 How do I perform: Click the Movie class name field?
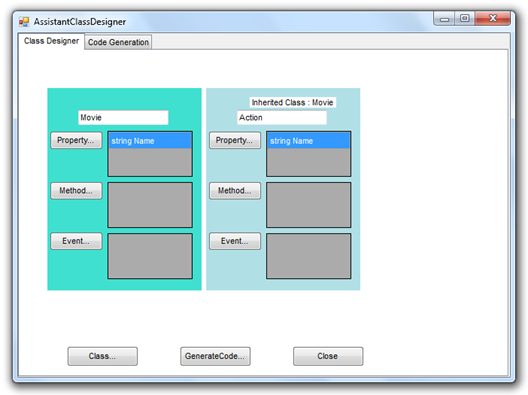click(x=123, y=118)
